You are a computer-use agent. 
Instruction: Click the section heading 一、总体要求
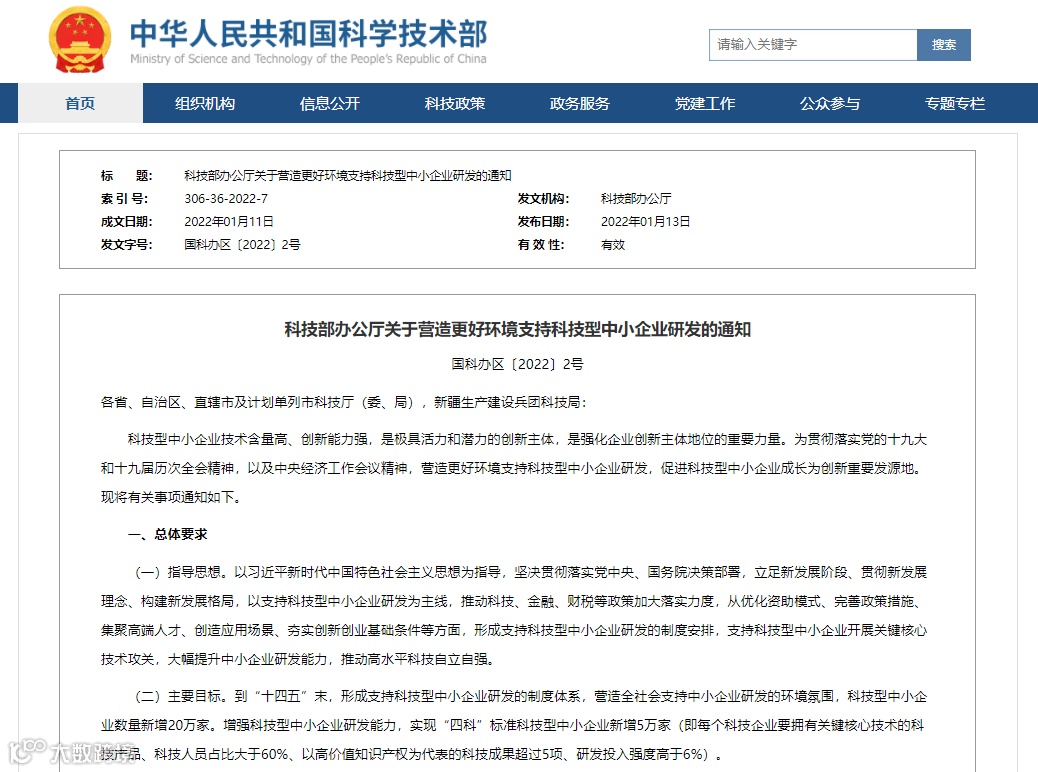(167, 534)
